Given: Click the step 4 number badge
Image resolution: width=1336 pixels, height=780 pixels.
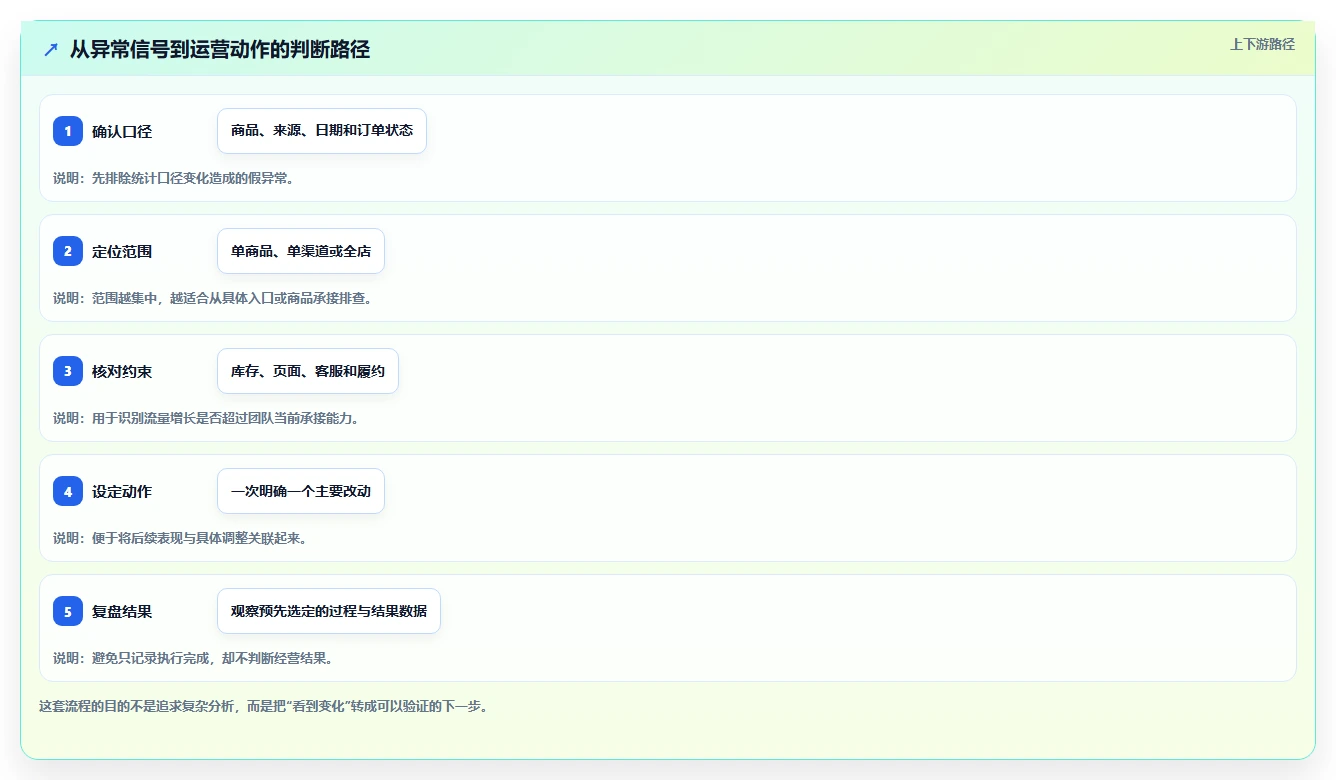Looking at the screenshot, I should tap(68, 491).
